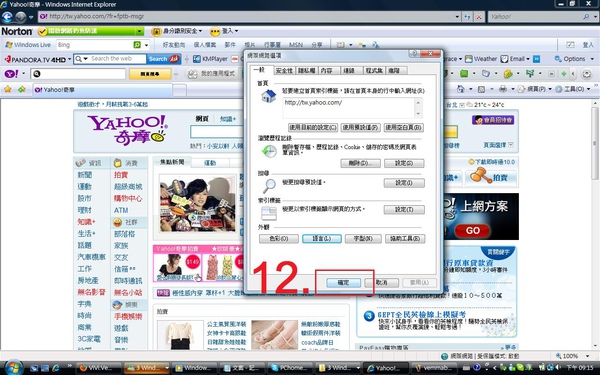Click the green Norton phishing protection bar
This screenshot has width=600, height=375.
point(90,31)
